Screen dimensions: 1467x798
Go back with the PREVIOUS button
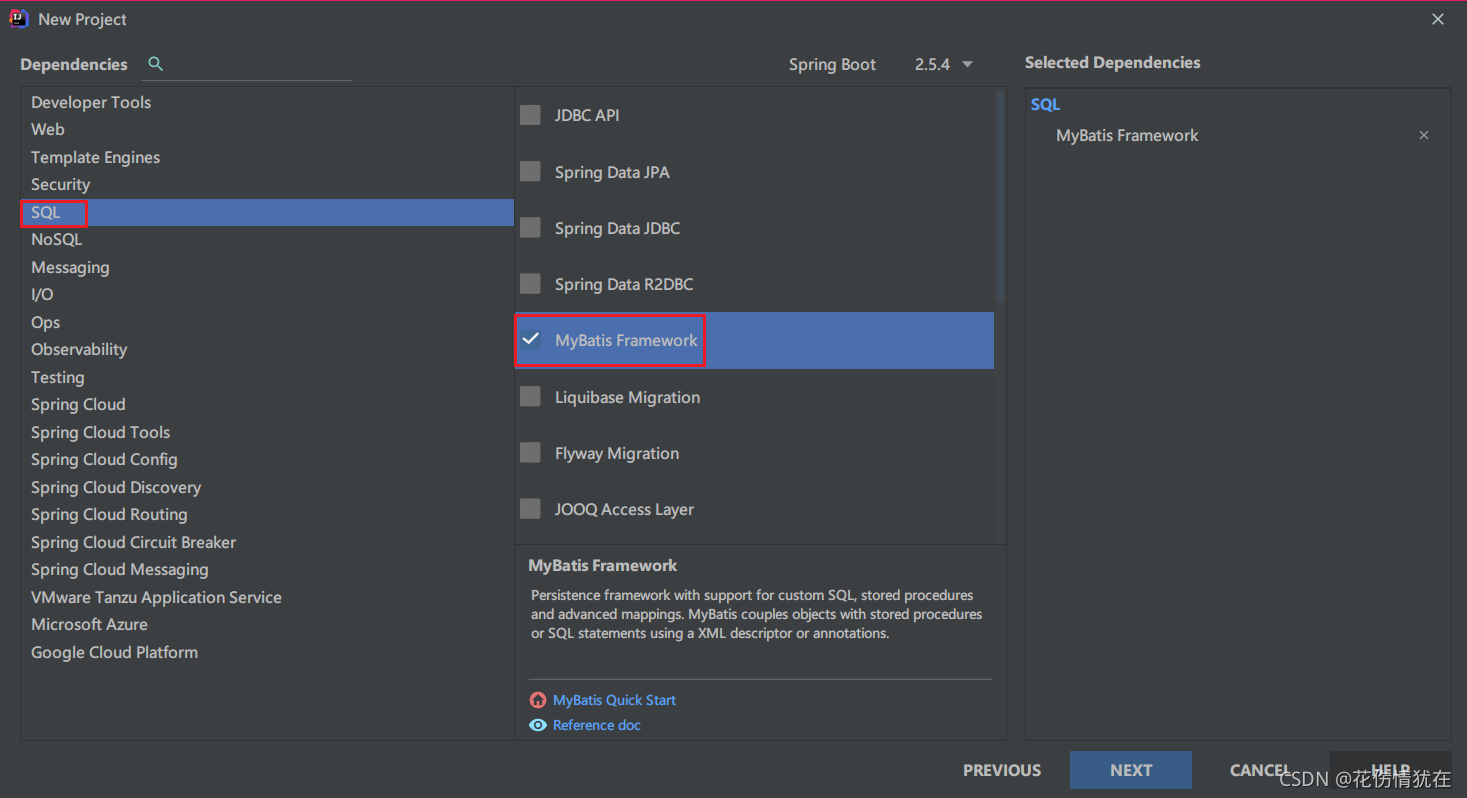coord(1002,770)
